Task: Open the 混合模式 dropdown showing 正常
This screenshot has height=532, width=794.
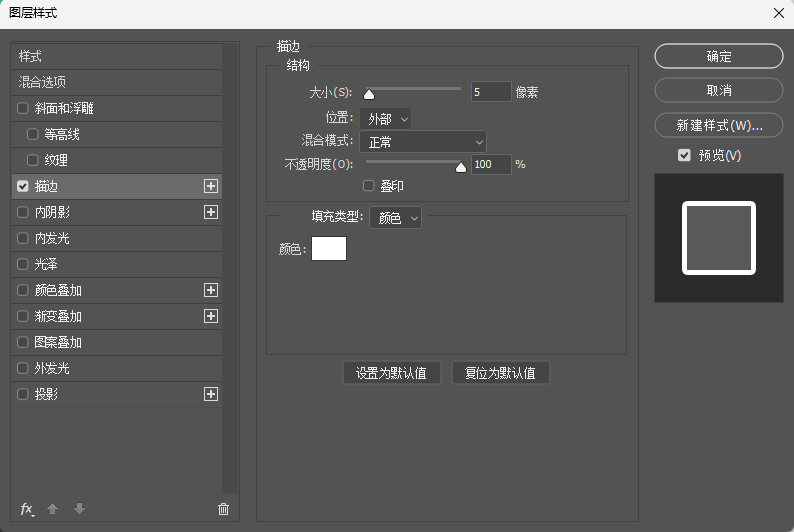Action: click(423, 142)
